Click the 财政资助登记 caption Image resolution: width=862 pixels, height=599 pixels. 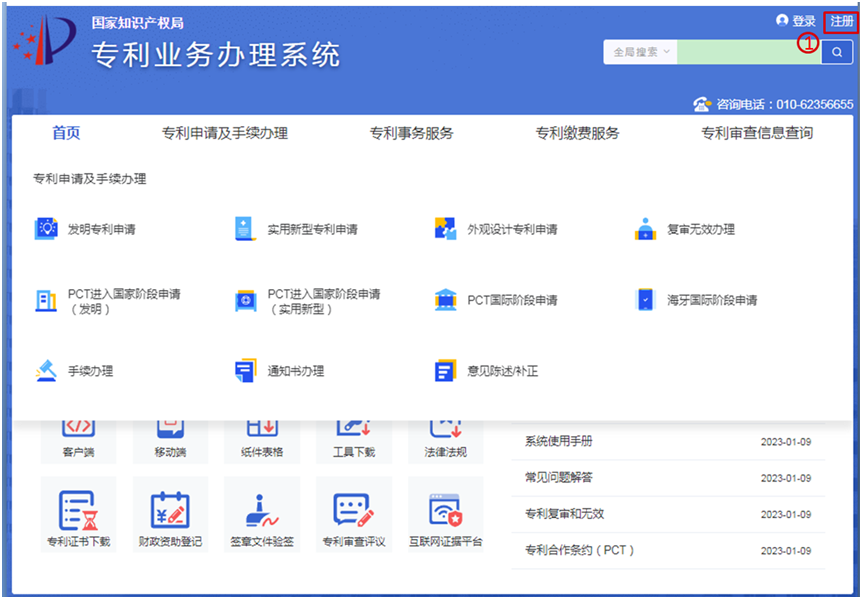(x=170, y=542)
